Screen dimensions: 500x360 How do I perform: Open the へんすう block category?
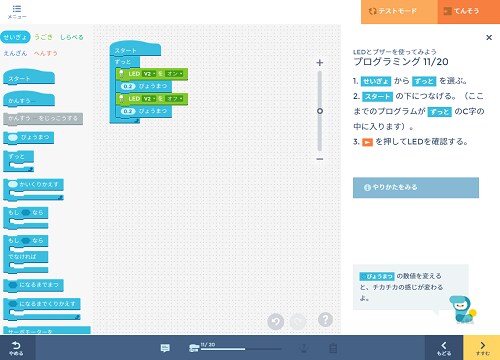(45, 53)
